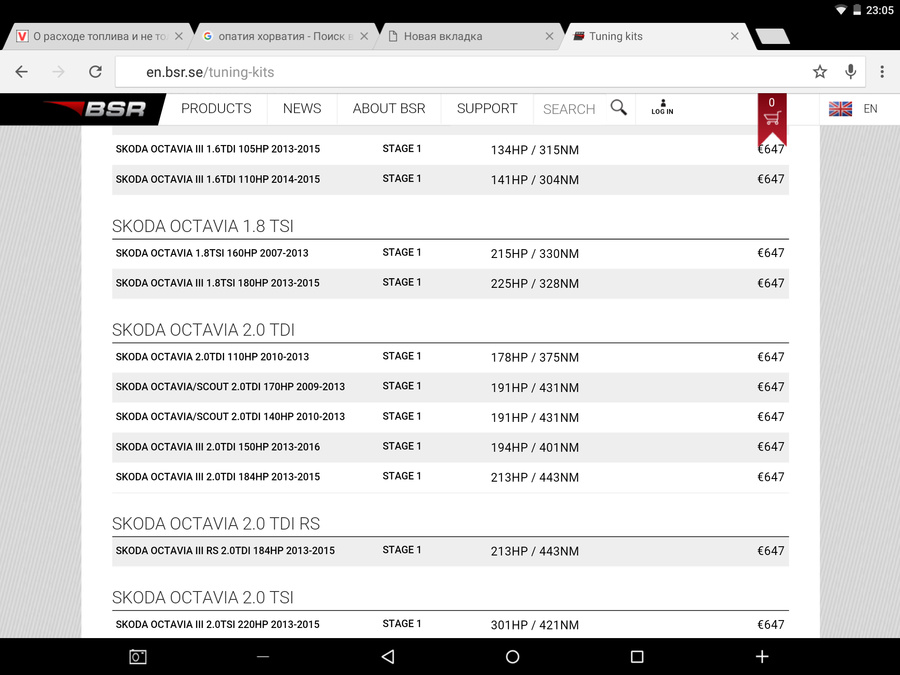This screenshot has height=675, width=900.
Task: Tap the Android back button
Action: click(388, 657)
